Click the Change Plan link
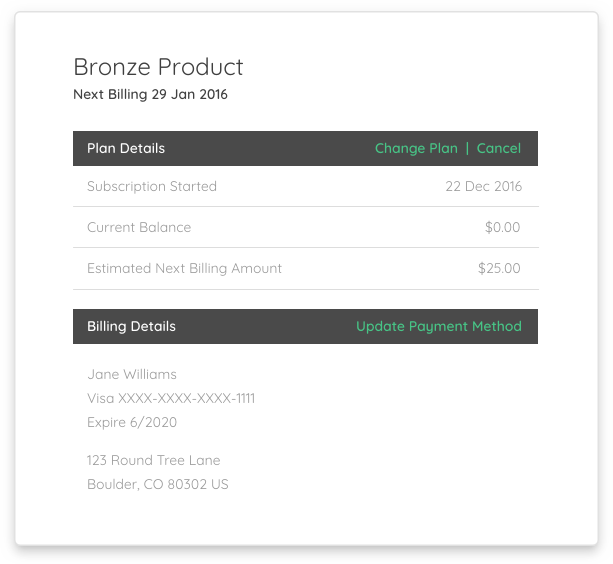This screenshot has width=613, height=564. click(416, 149)
